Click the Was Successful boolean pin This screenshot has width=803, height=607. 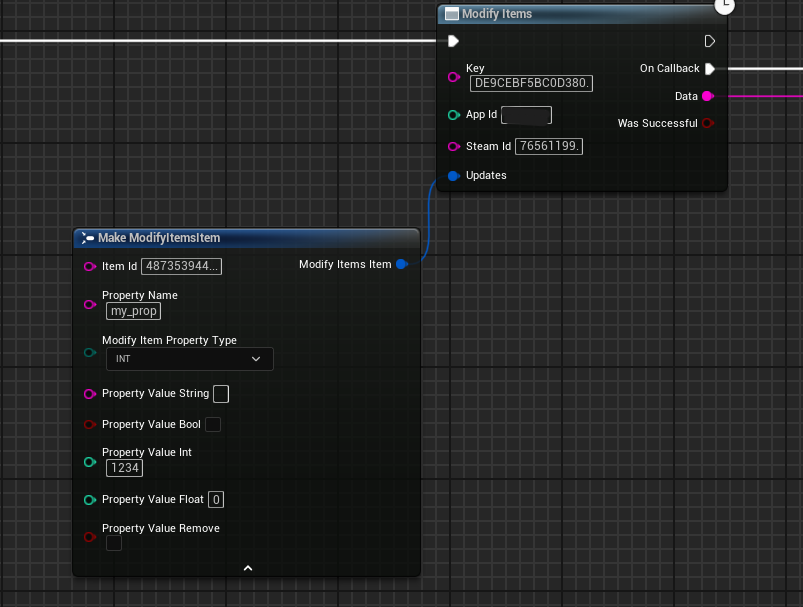point(707,123)
